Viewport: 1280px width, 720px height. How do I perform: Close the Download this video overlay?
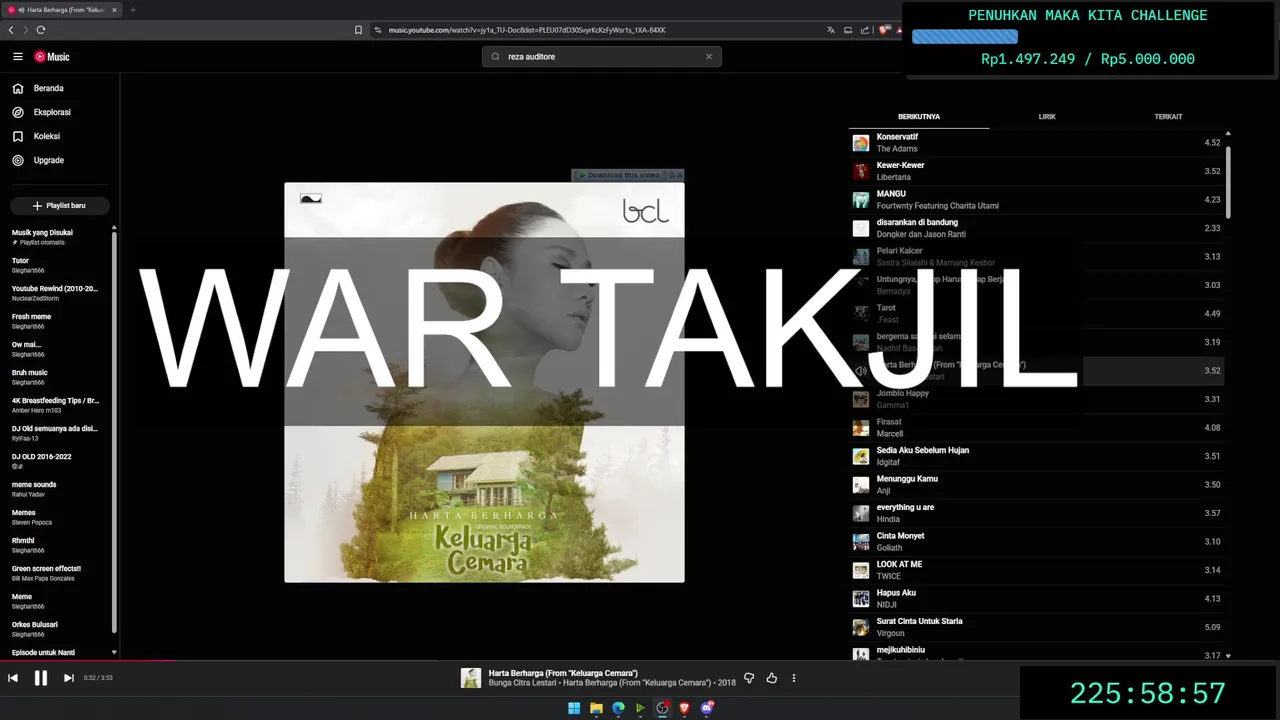coord(679,175)
